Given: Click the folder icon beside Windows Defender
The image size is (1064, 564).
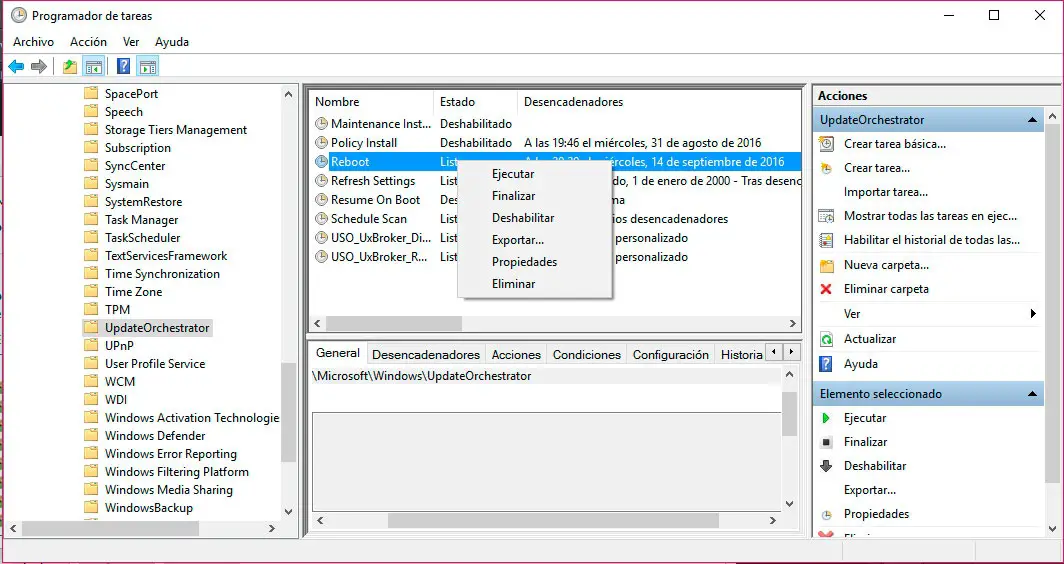Looking at the screenshot, I should pyautogui.click(x=91, y=435).
